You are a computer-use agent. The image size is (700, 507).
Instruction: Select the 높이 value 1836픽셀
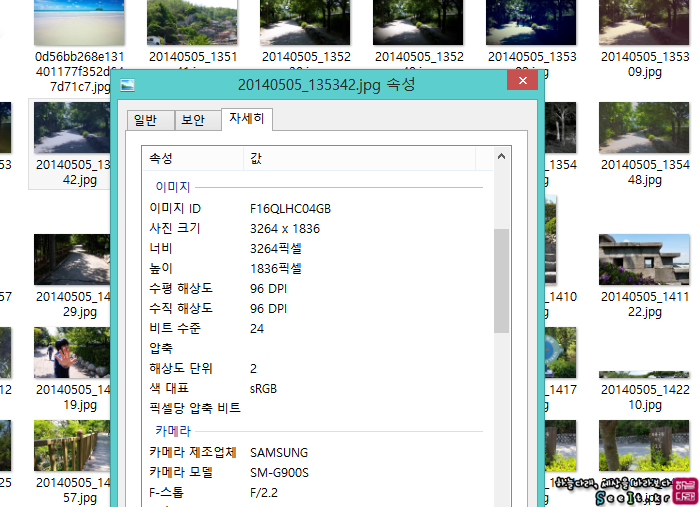click(x=276, y=269)
